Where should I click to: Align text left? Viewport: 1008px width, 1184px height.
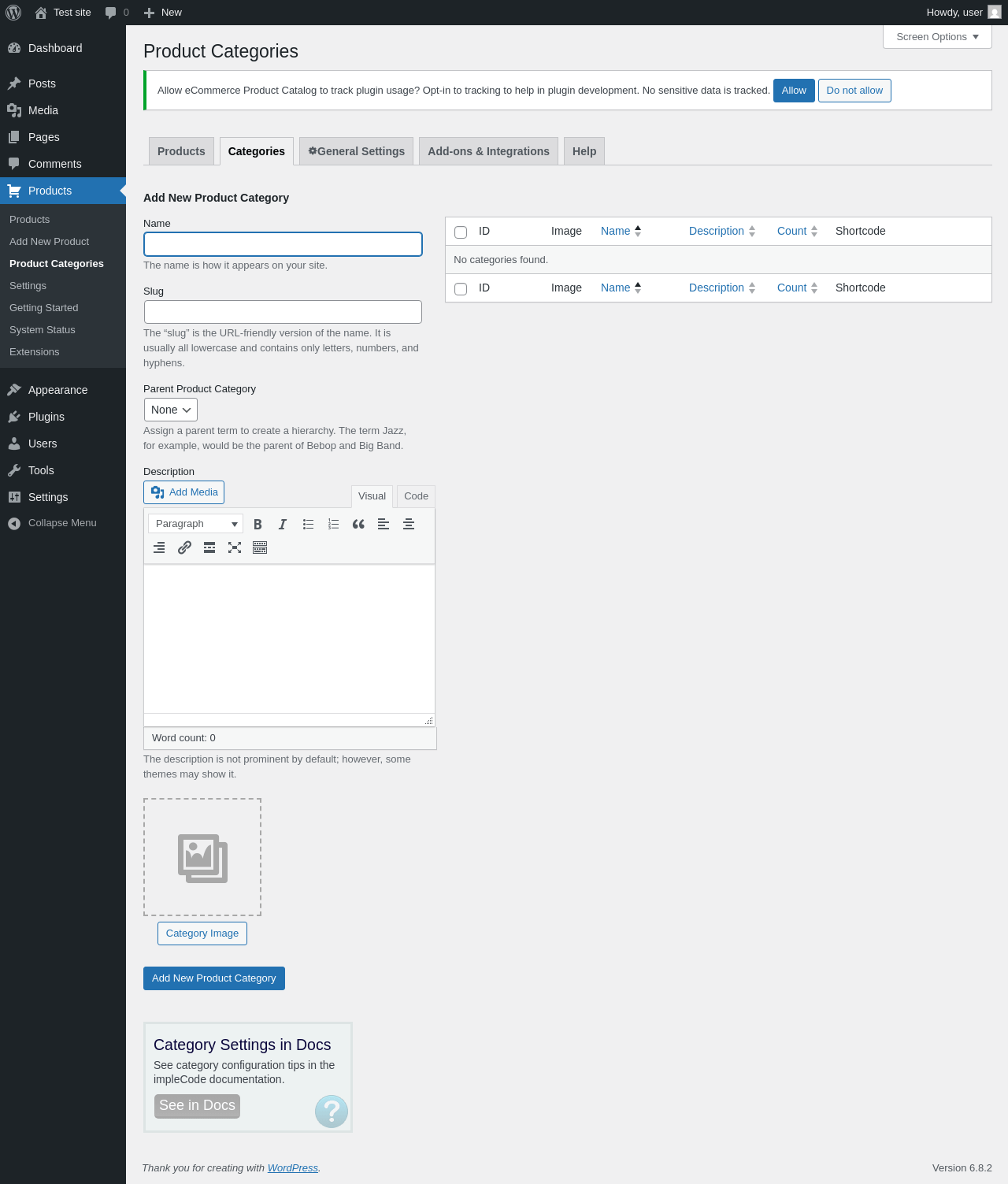click(384, 524)
